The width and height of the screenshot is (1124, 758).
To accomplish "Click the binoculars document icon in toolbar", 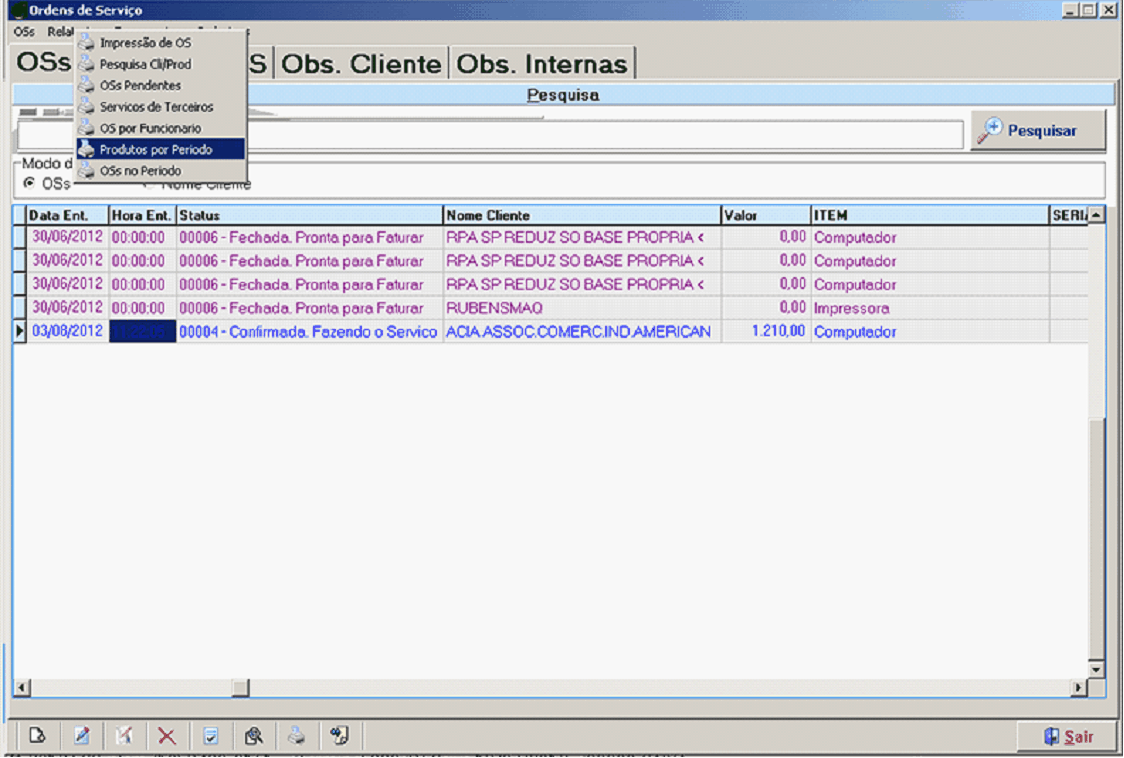I will tap(340, 736).
